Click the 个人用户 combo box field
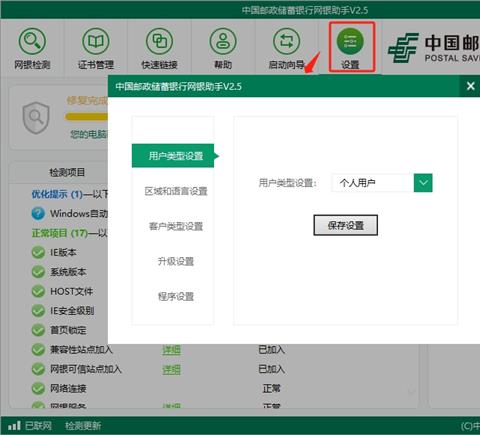Image resolution: width=480 pixels, height=435 pixels. tap(373, 183)
